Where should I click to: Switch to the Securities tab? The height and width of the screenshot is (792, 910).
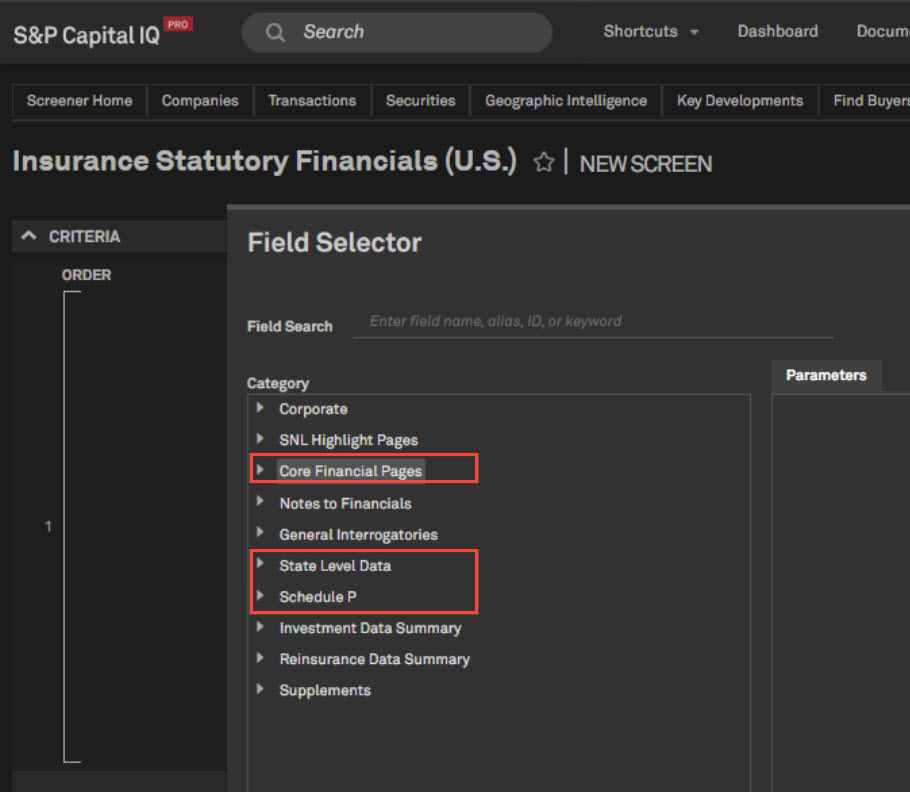pos(421,101)
